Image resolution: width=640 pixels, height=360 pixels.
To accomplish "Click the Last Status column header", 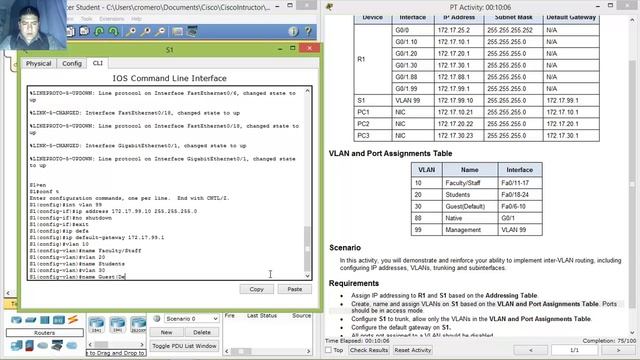I will (262, 316).
